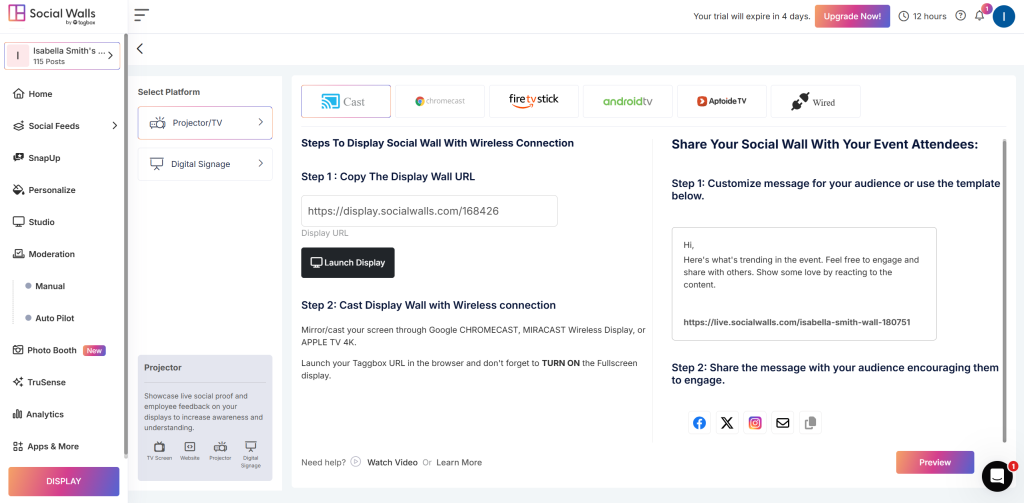Share the message via email icon

(x=783, y=423)
